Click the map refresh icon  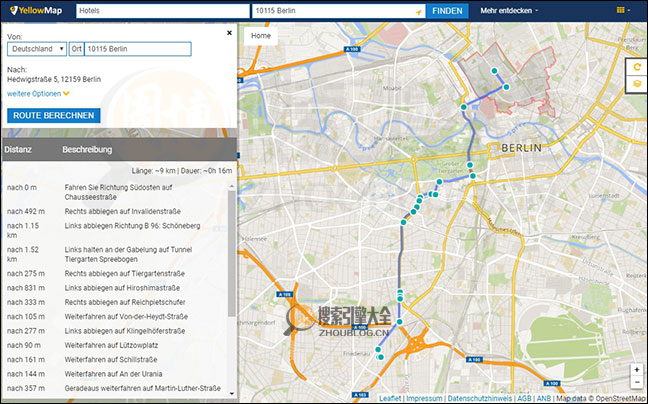click(637, 67)
